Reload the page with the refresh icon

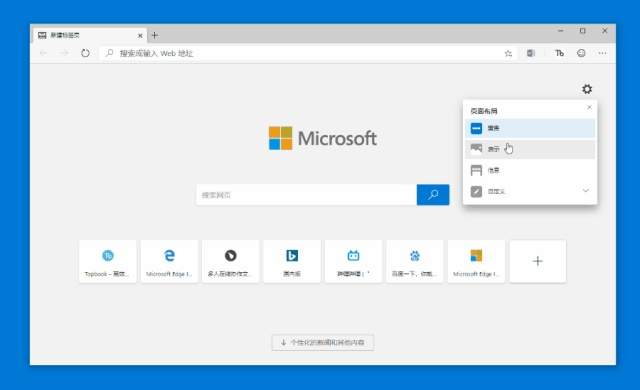pyautogui.click(x=85, y=53)
